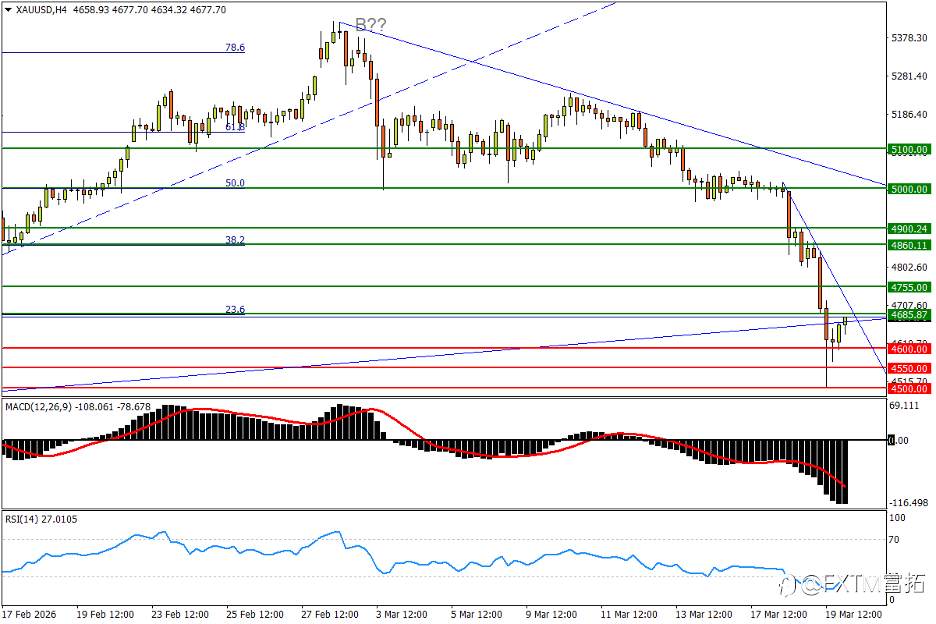Viewport: 936px width, 624px height.
Task: Click the 4802.60 value on price axis
Action: coord(909,267)
